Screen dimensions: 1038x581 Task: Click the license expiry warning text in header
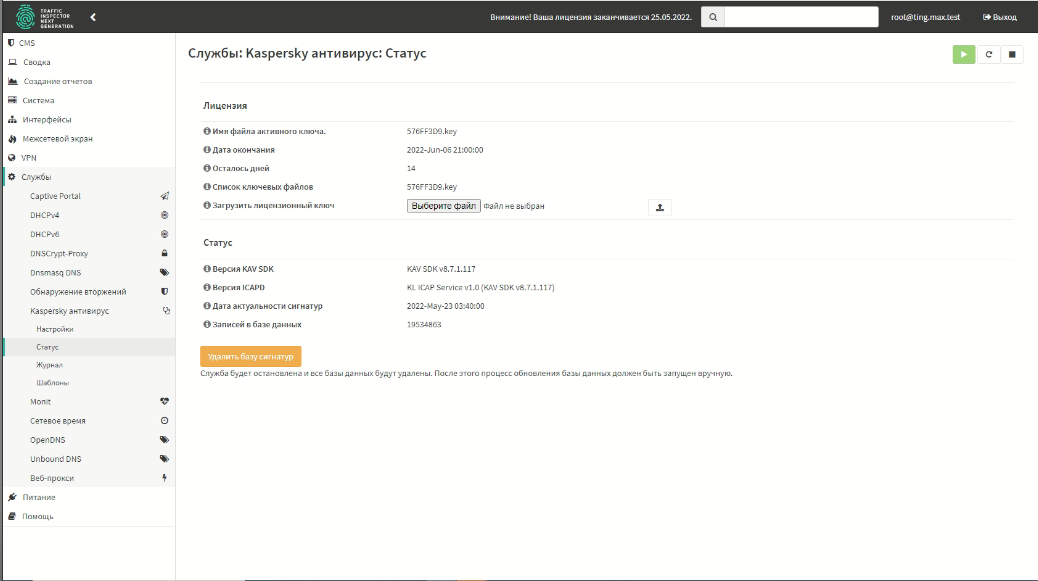(590, 17)
